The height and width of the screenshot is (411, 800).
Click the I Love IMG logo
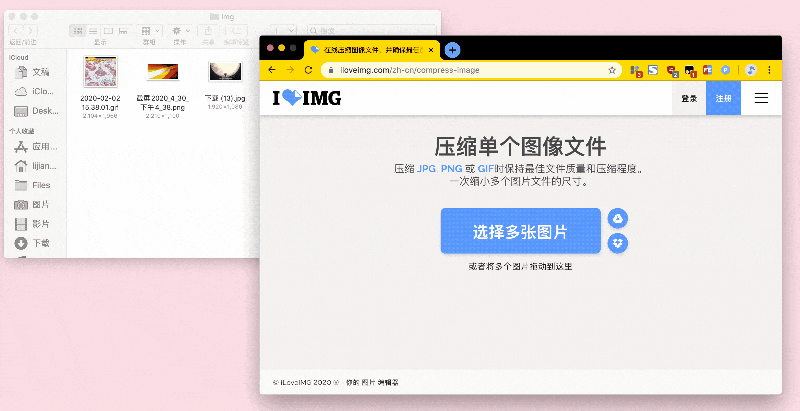pyautogui.click(x=307, y=97)
